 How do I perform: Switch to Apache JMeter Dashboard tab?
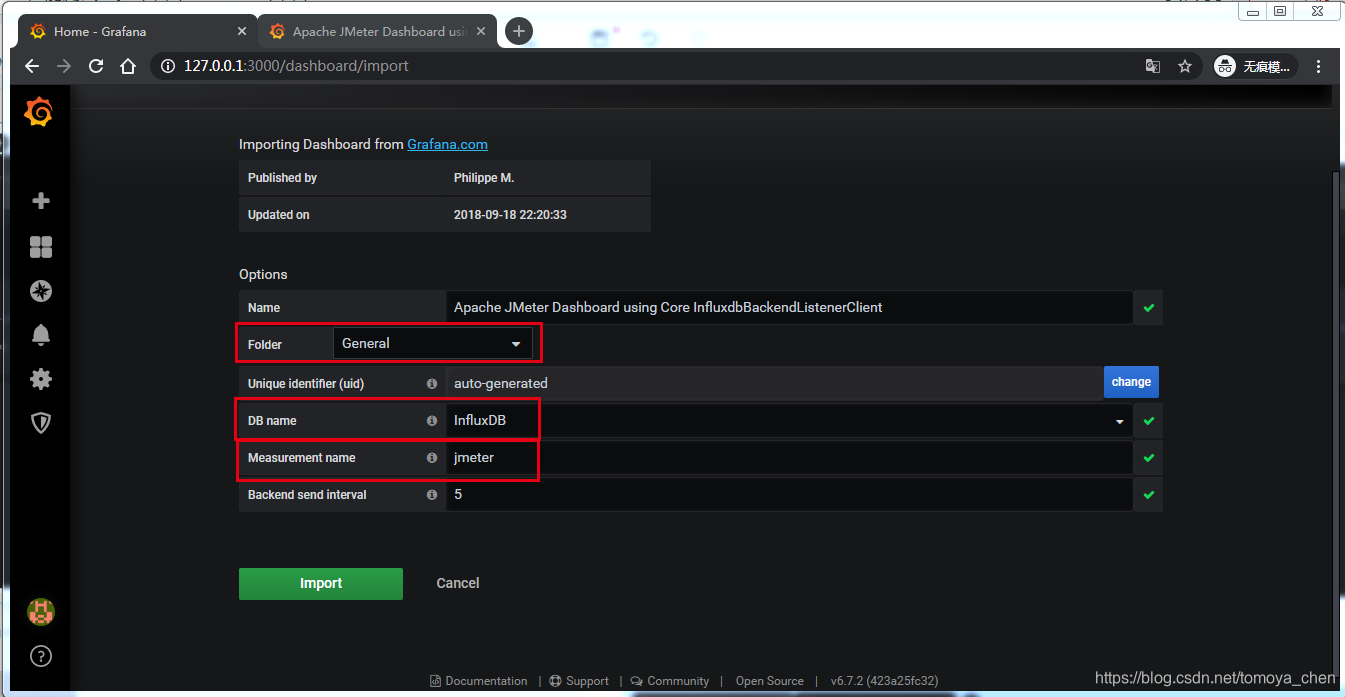377,31
